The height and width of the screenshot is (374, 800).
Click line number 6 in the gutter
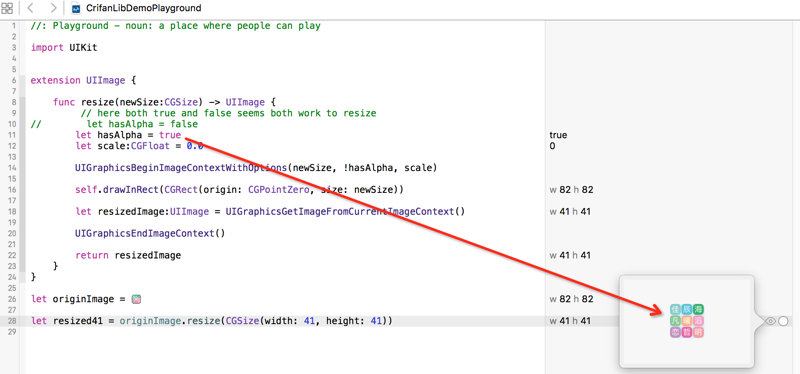point(14,80)
